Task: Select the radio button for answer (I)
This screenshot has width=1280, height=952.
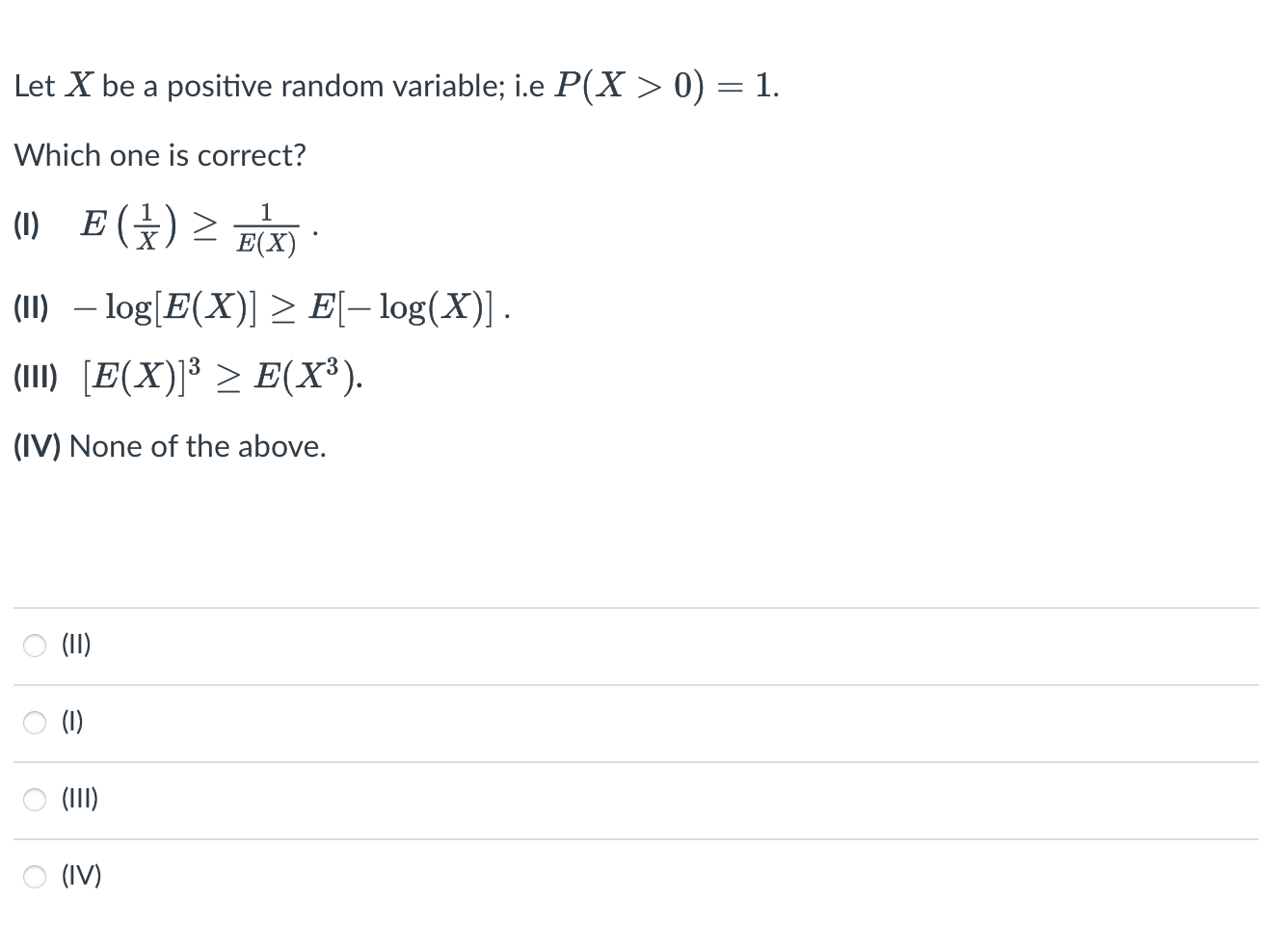Action: coord(34,723)
